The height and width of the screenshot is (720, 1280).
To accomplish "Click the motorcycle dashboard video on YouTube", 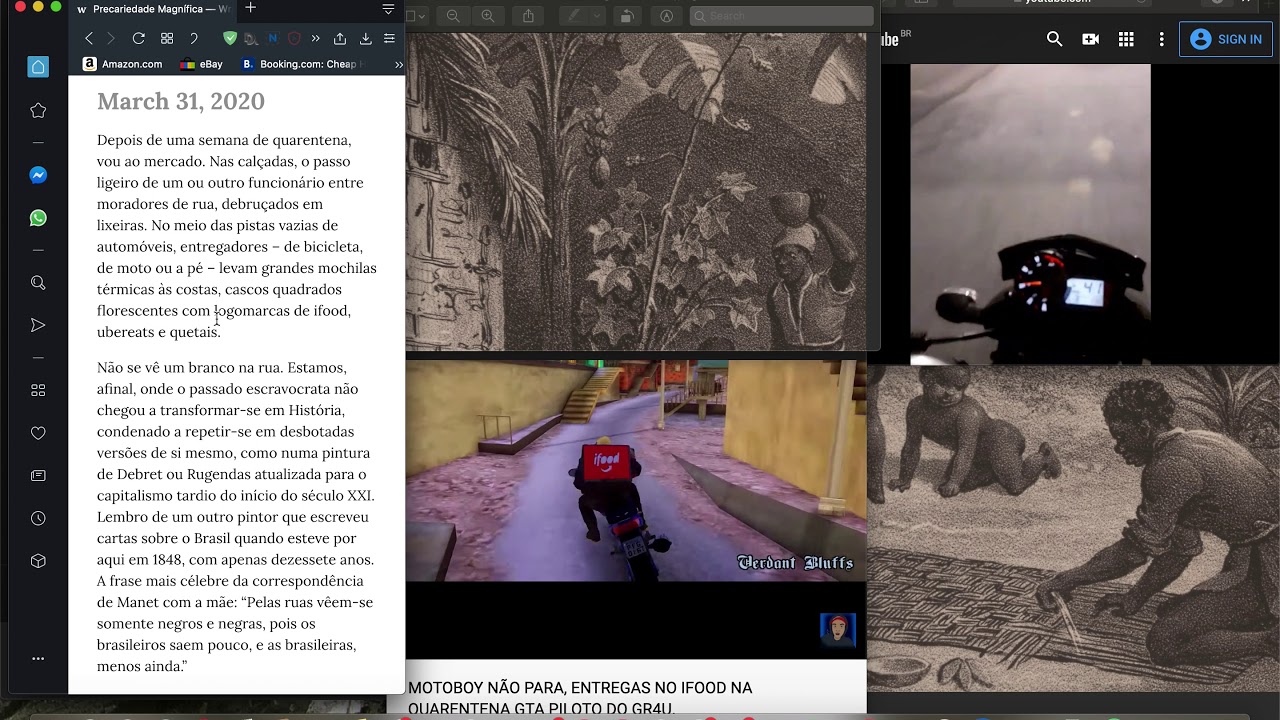I will click(x=1030, y=214).
